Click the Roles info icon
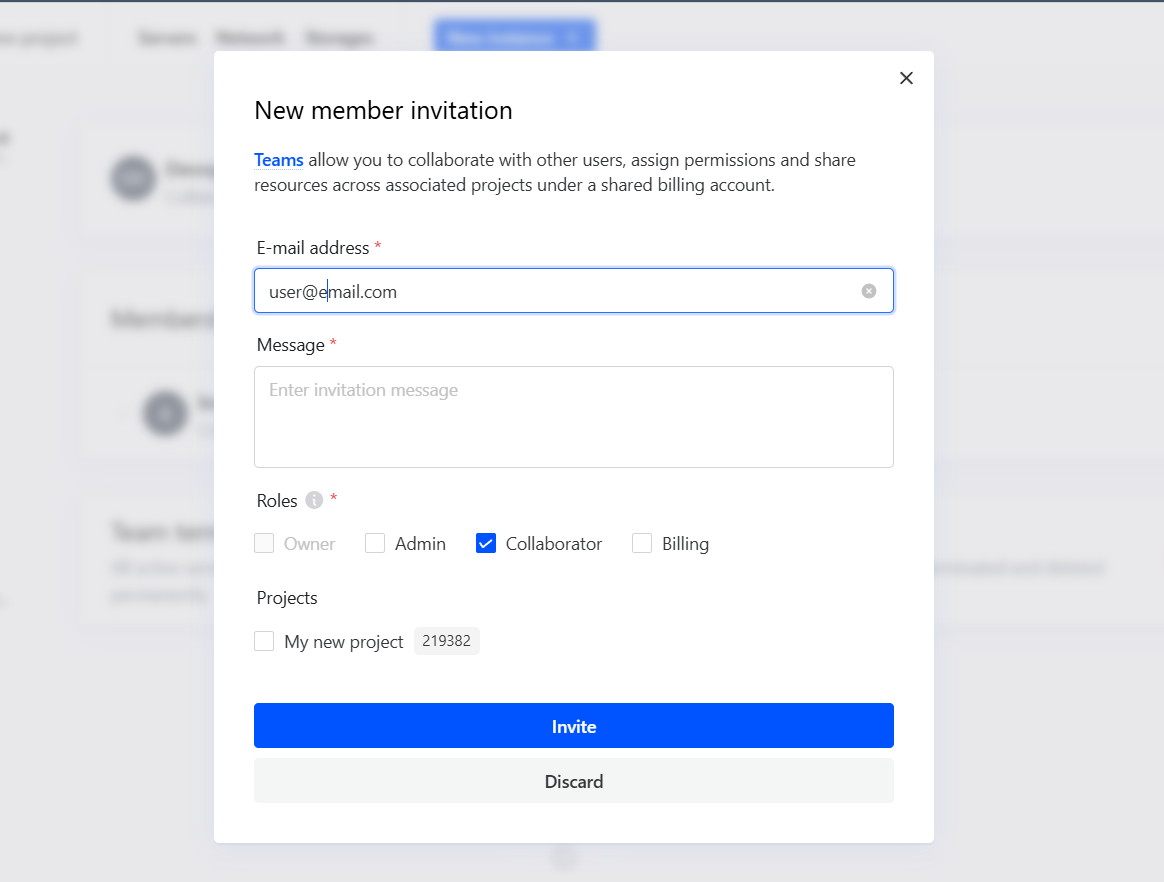1164x882 pixels. tap(314, 500)
